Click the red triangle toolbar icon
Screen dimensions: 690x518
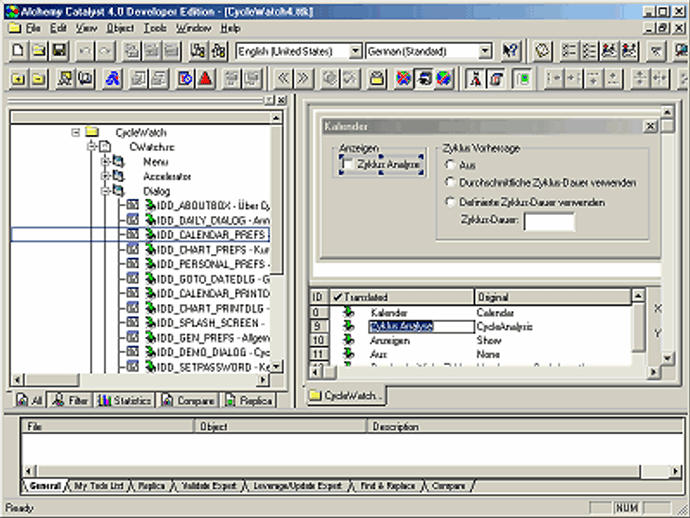coord(206,79)
